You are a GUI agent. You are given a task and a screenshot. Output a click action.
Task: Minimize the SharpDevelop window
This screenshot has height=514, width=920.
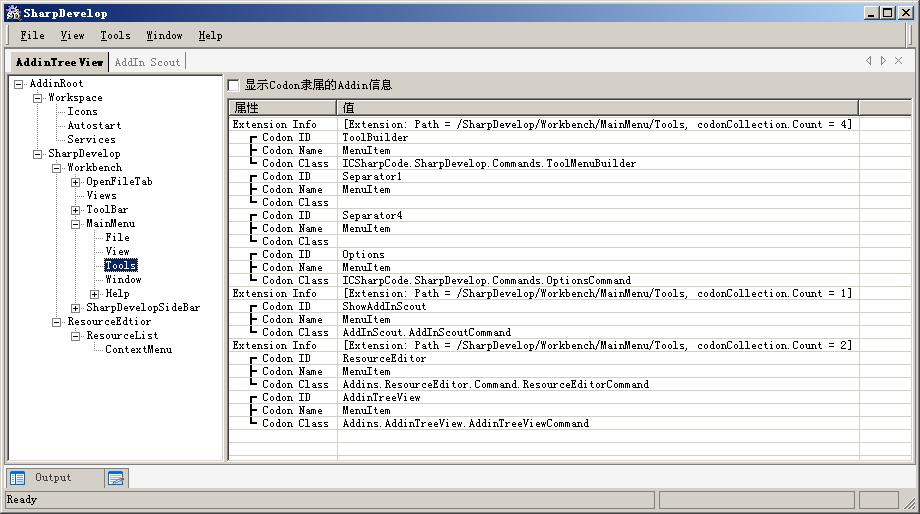click(x=871, y=13)
